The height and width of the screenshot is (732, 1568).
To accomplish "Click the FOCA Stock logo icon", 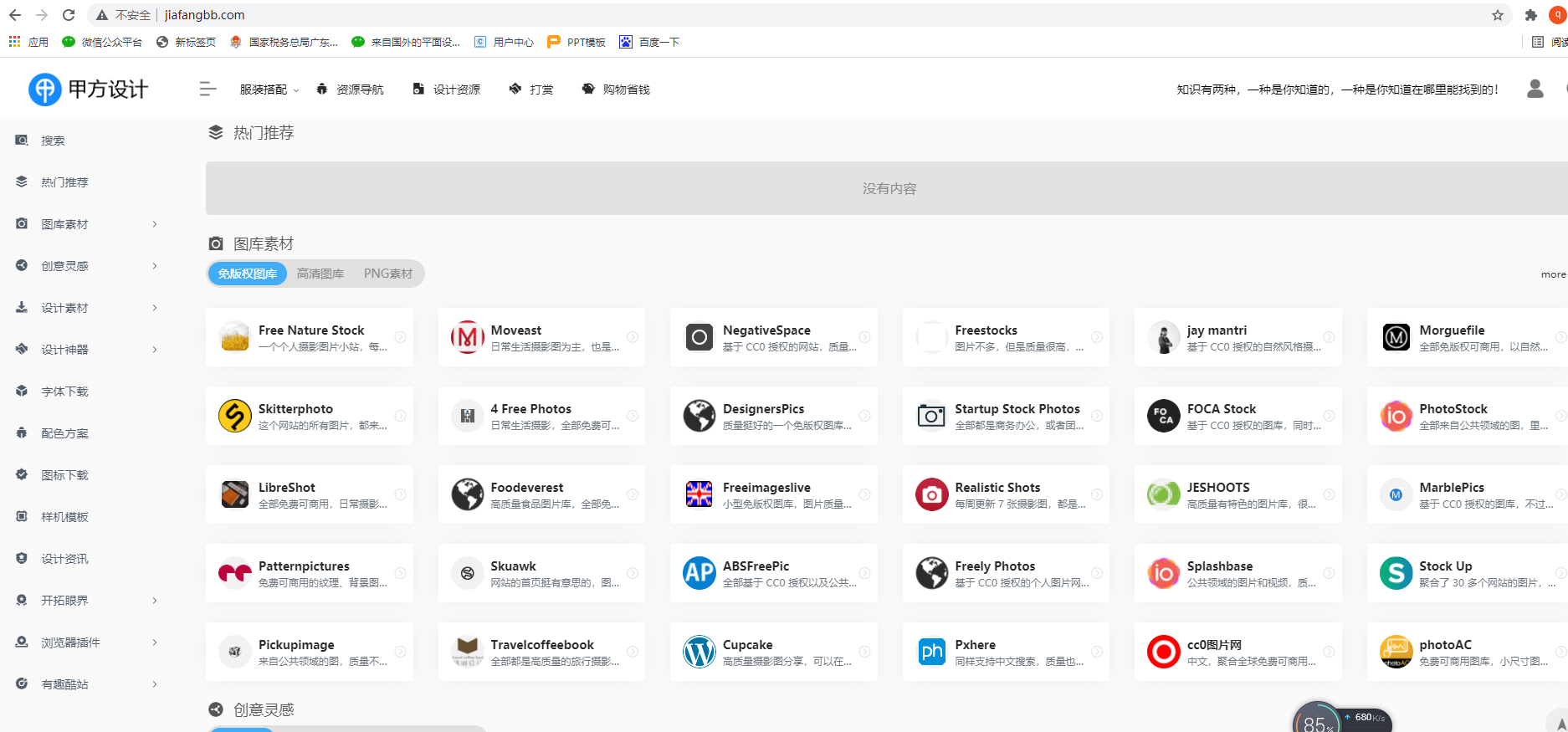I will pos(1164,416).
